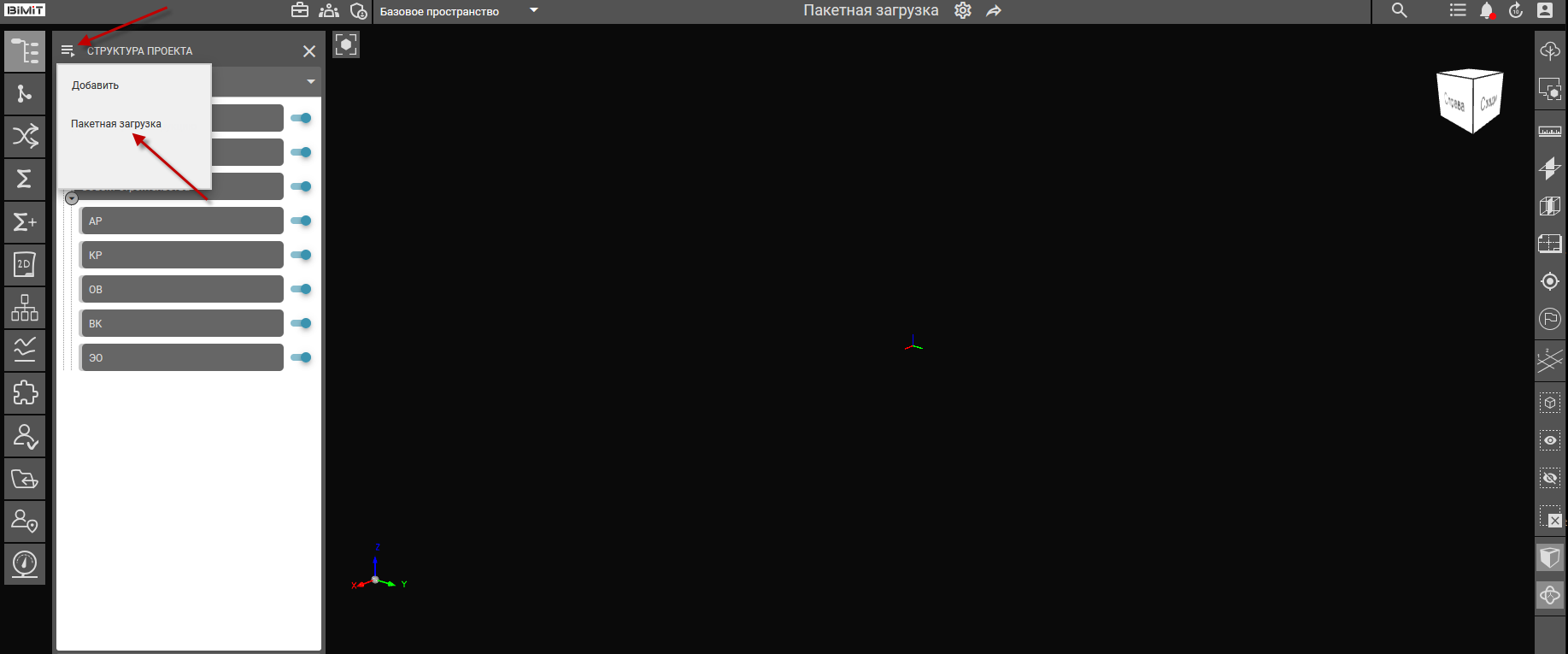Image resolution: width=1568 pixels, height=654 pixels.
Task: Click the fit-to-view icon in viewport
Action: [346, 44]
